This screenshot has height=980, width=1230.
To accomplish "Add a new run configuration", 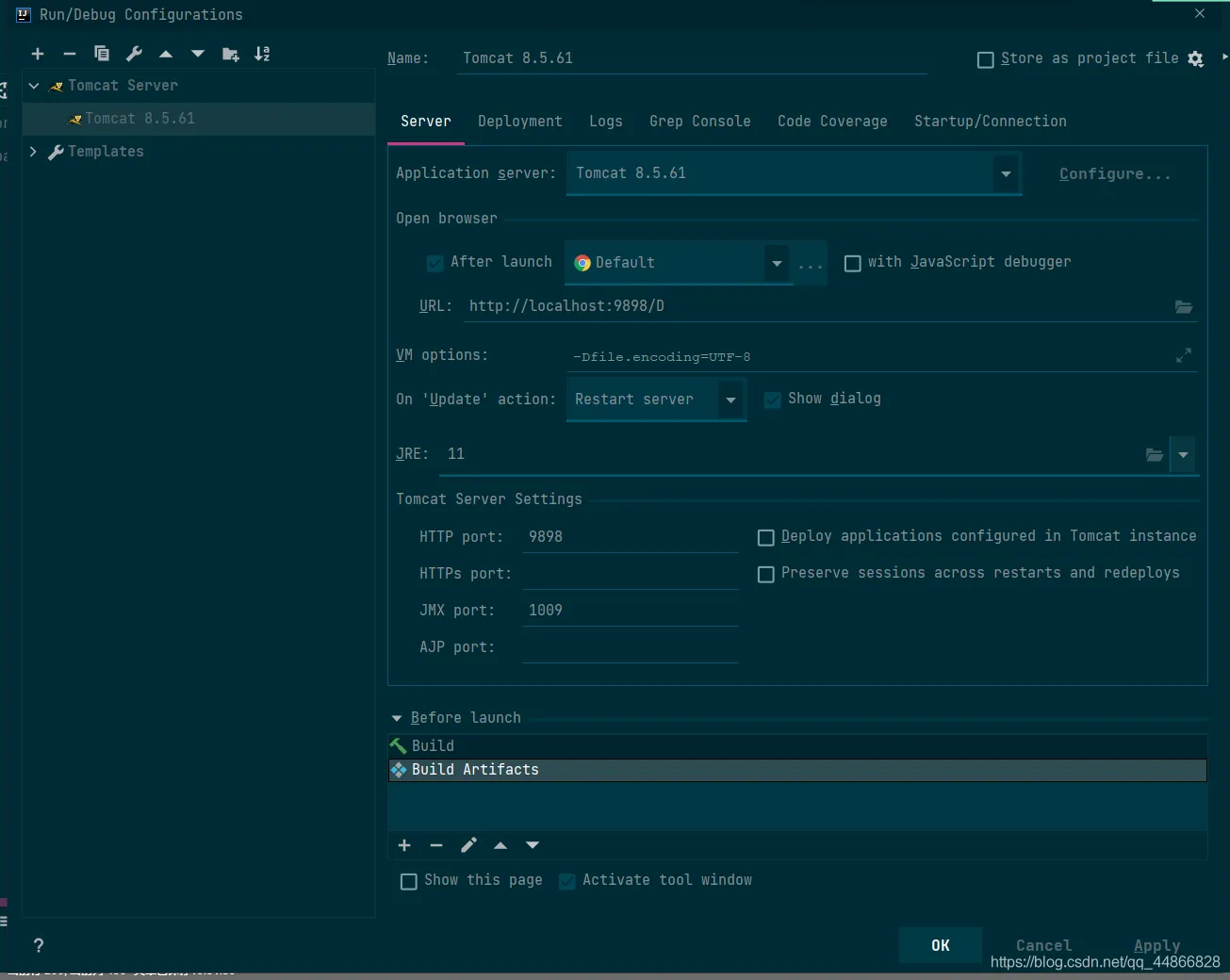I will (38, 54).
